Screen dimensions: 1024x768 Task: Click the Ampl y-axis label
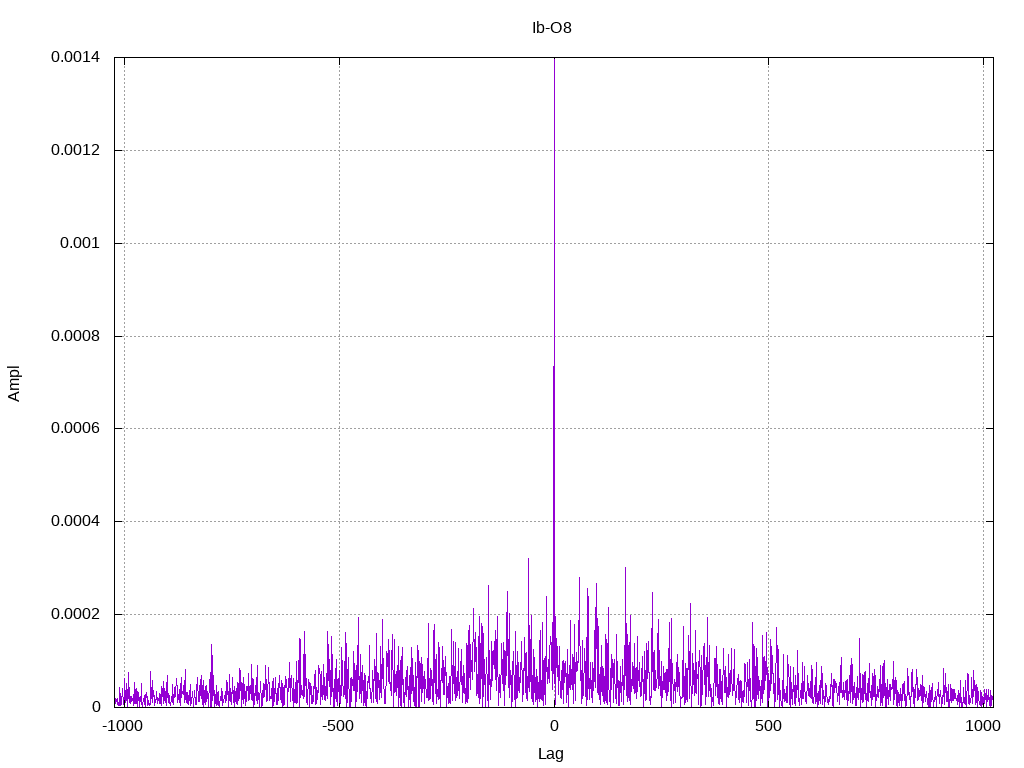[14, 383]
